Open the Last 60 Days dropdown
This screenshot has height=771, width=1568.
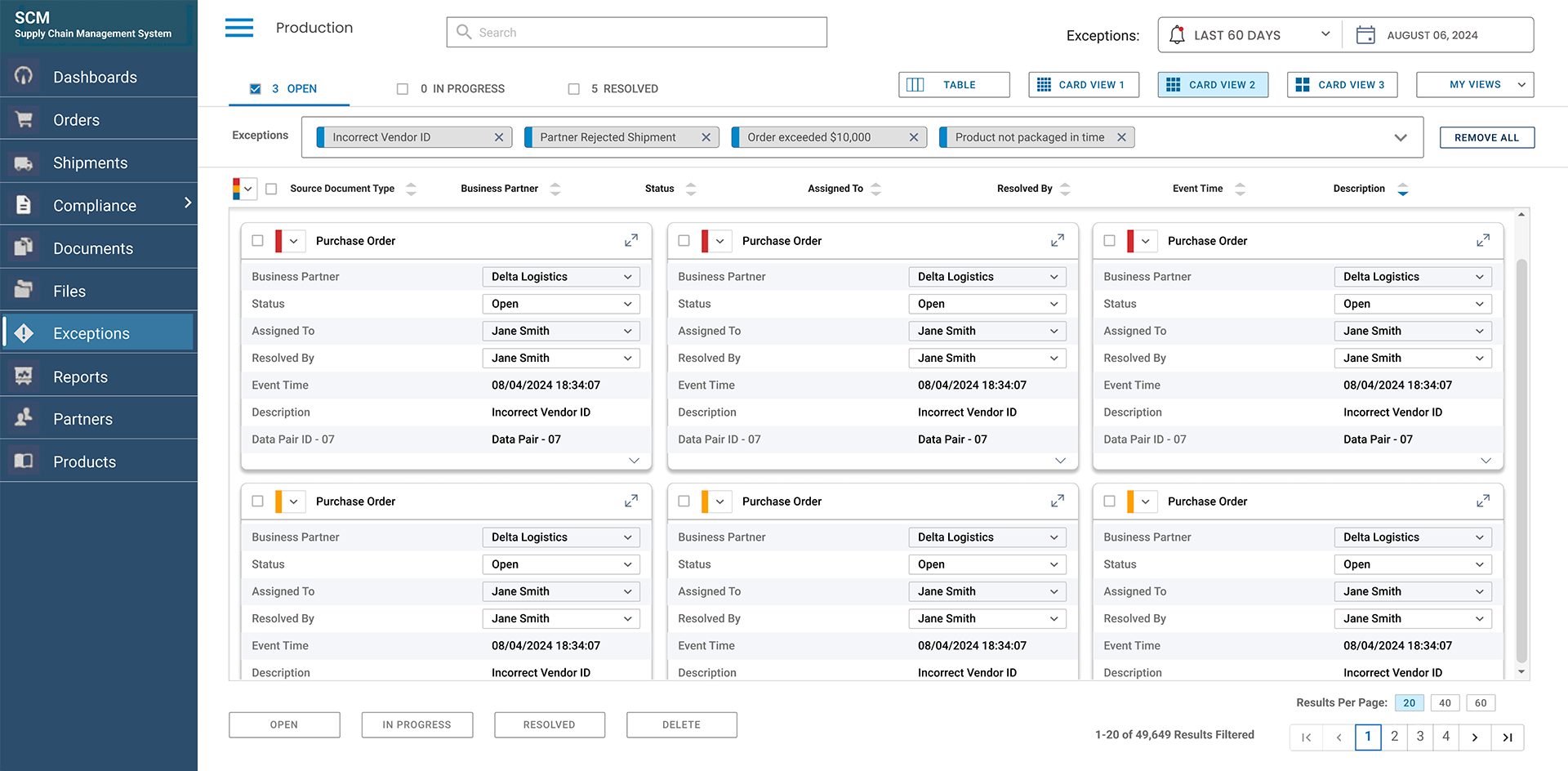1249,35
